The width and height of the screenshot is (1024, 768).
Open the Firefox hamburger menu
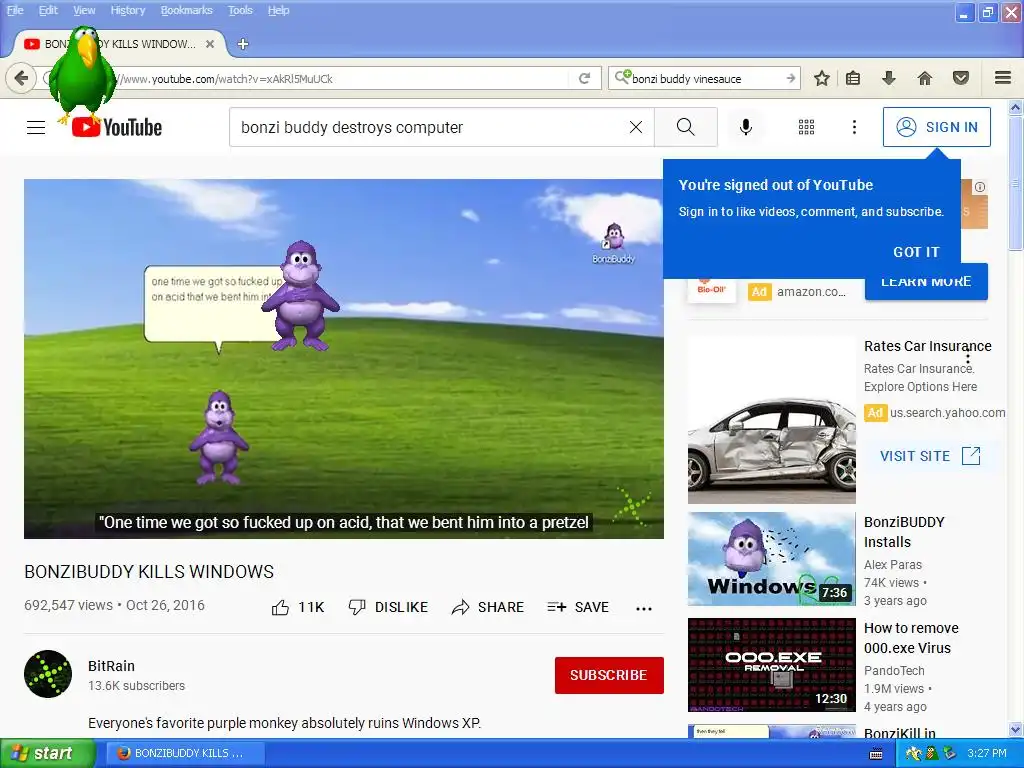coord(1003,78)
